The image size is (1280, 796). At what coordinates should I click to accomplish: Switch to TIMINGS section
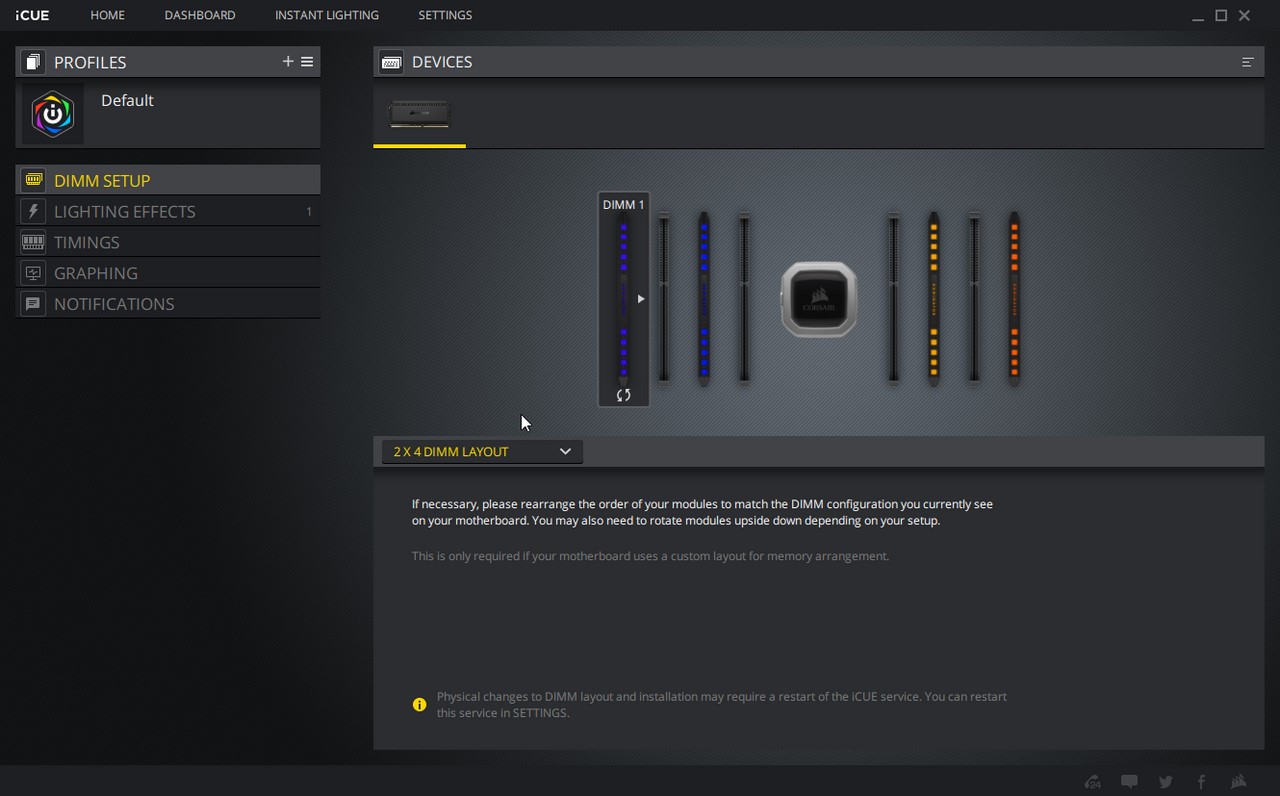[x=168, y=242]
